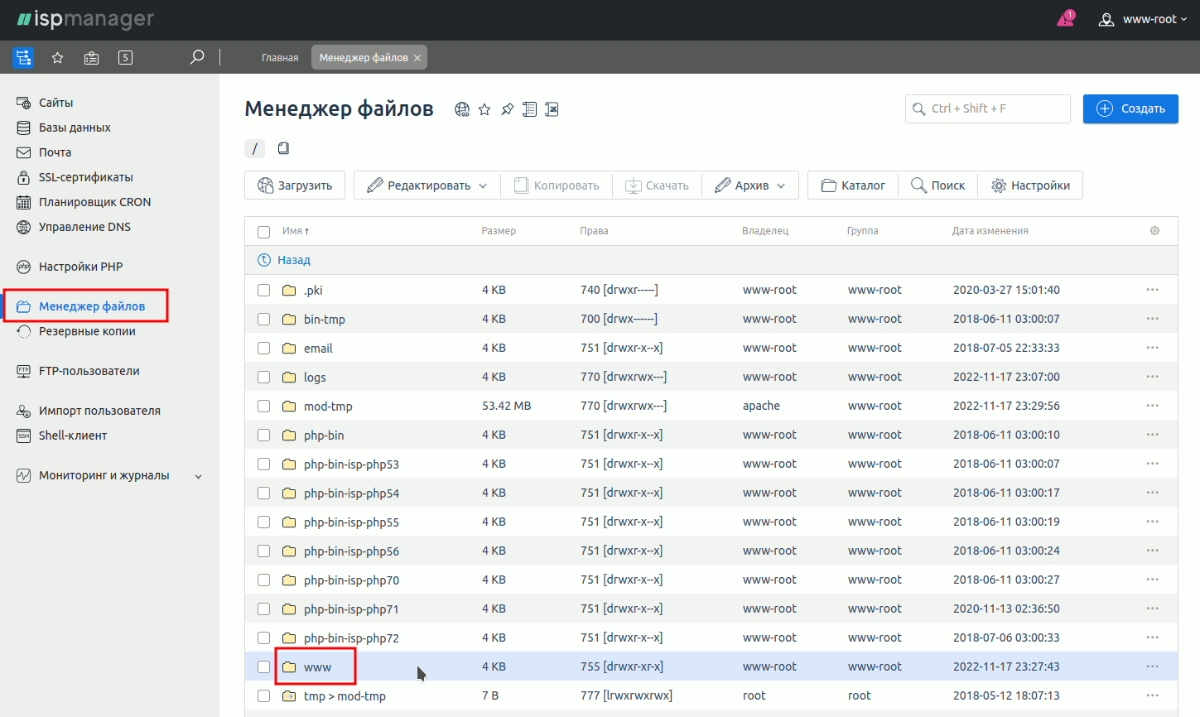Switch to the Главная tab

click(x=280, y=58)
